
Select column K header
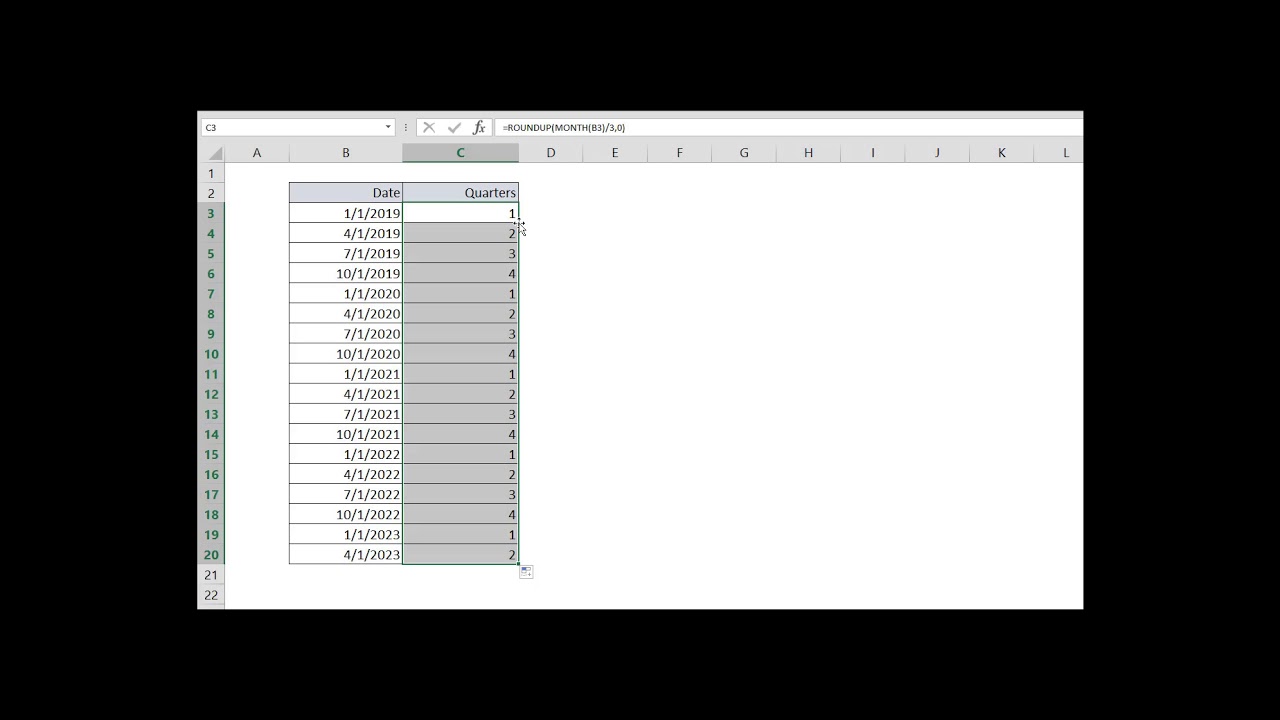(x=1001, y=153)
